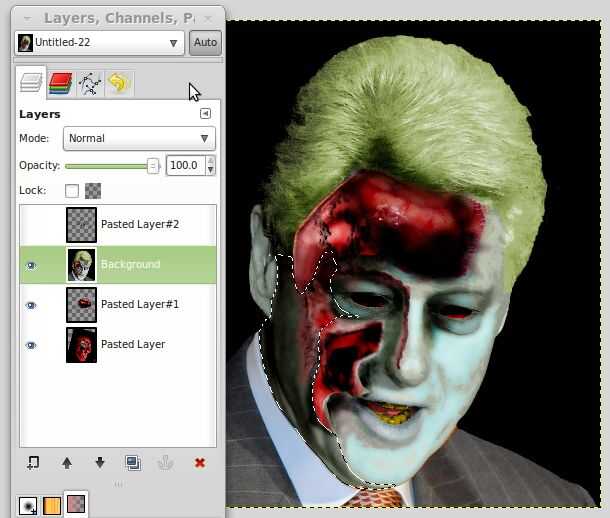Select the Background layer thumbnail
The width and height of the screenshot is (610, 518).
coord(81,265)
